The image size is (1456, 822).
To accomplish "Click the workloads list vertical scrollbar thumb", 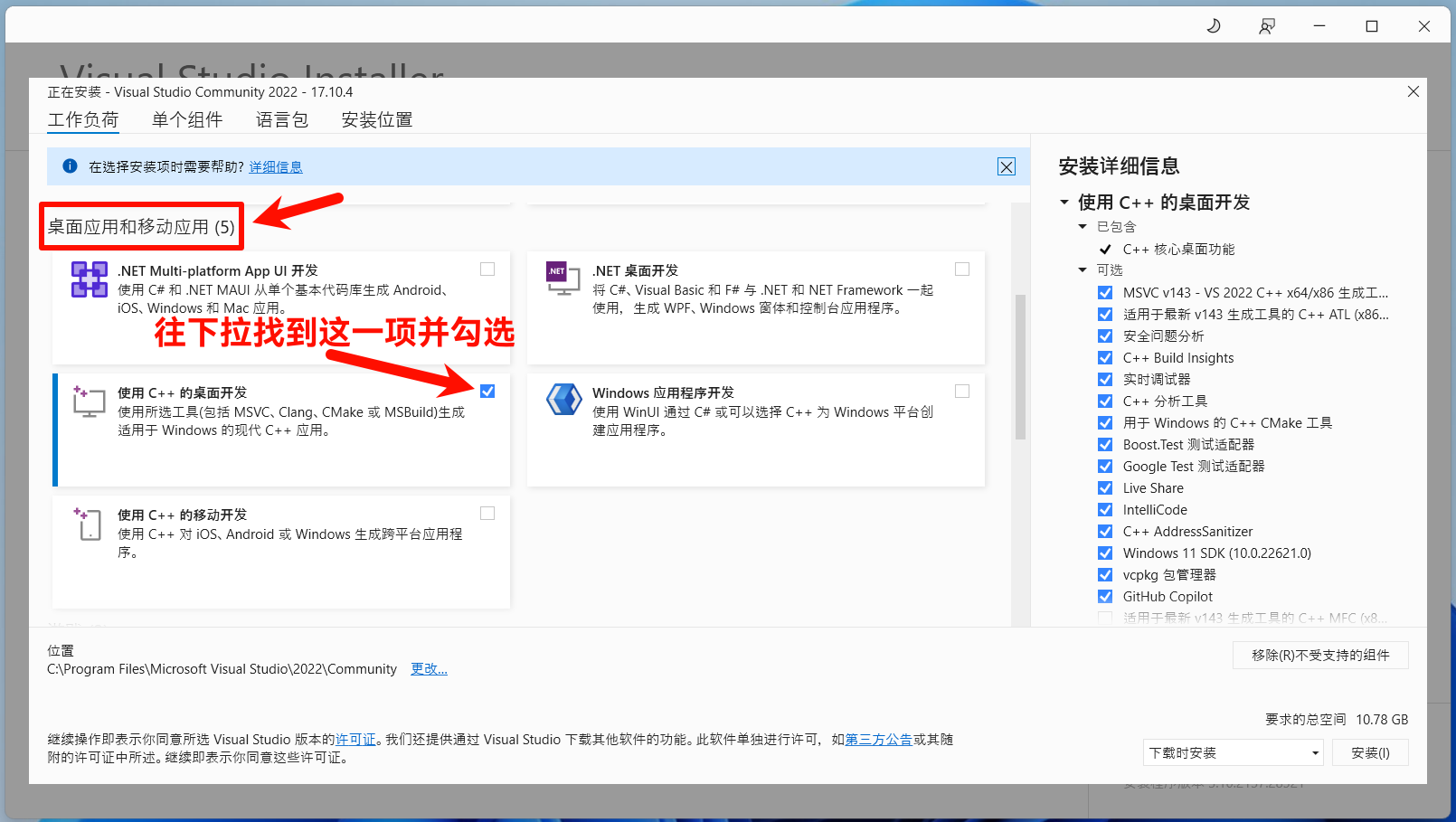I will click(1020, 366).
